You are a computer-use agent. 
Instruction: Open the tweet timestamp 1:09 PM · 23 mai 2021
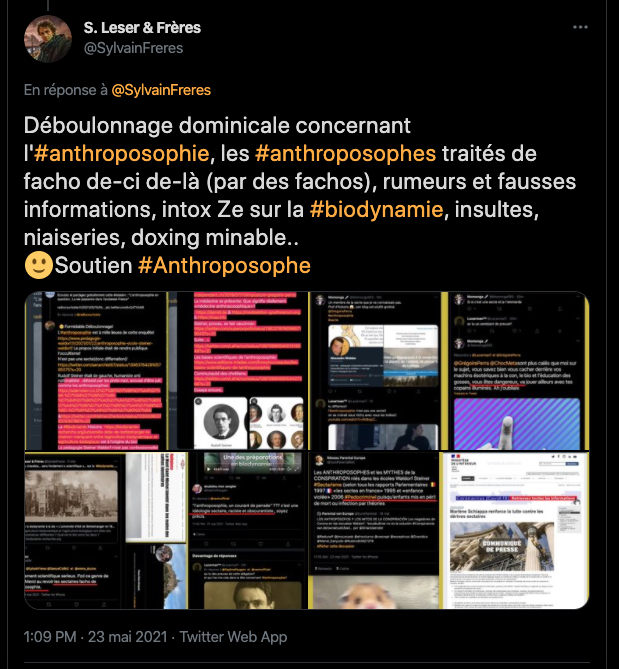pos(96,637)
